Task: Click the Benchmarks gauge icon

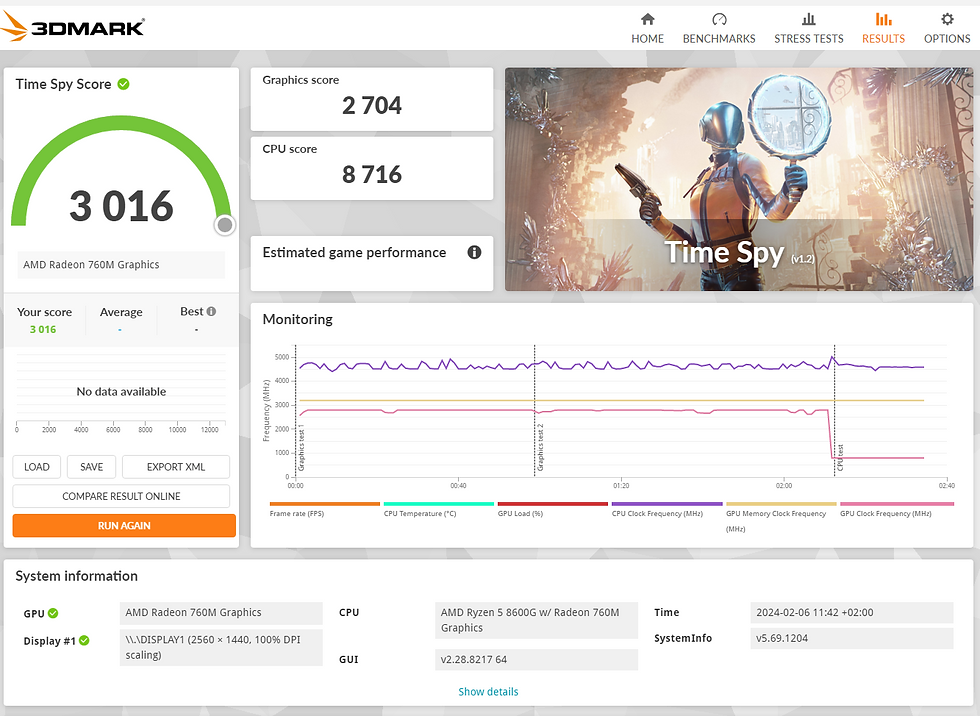Action: click(x=719, y=19)
